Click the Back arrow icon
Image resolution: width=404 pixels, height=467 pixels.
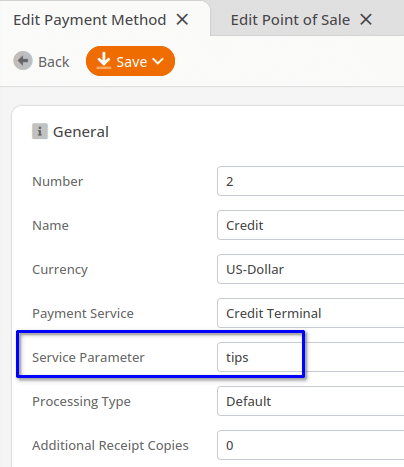pyautogui.click(x=23, y=61)
